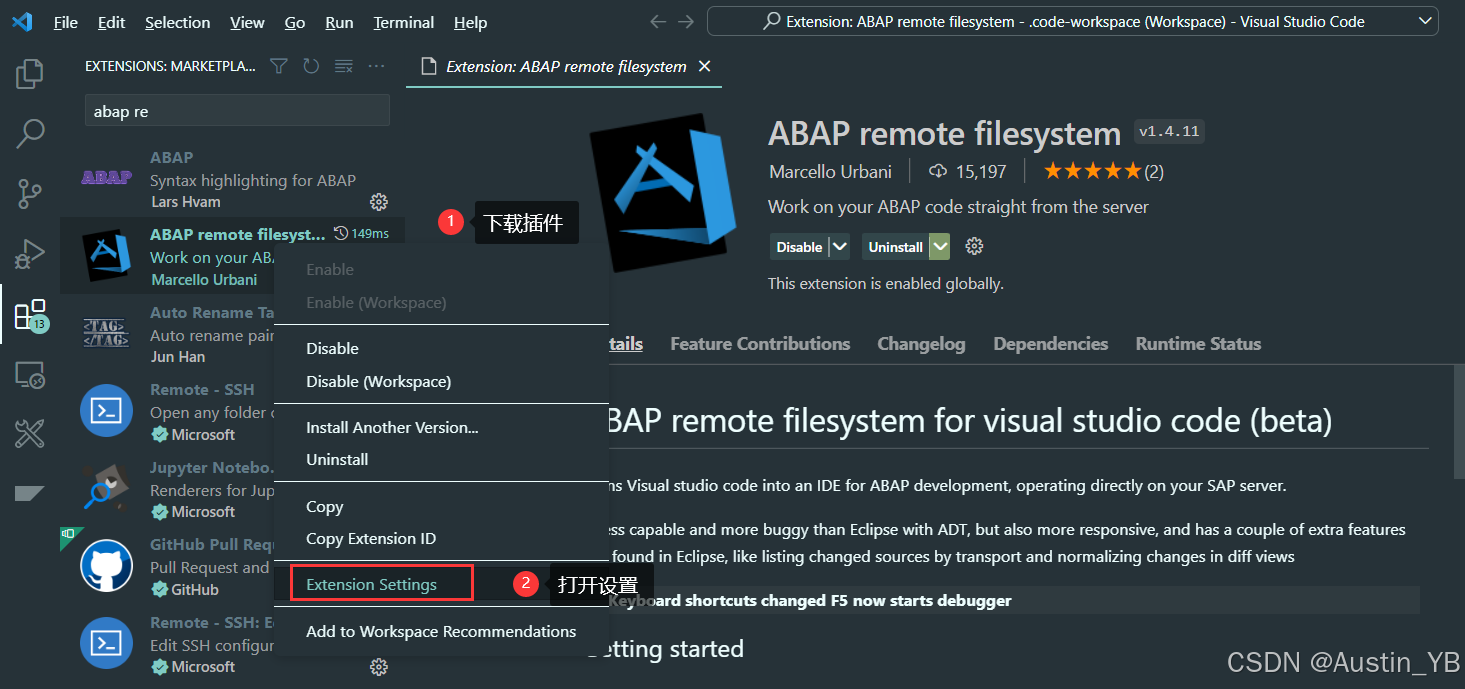Navigate back with the left arrow

click(657, 22)
